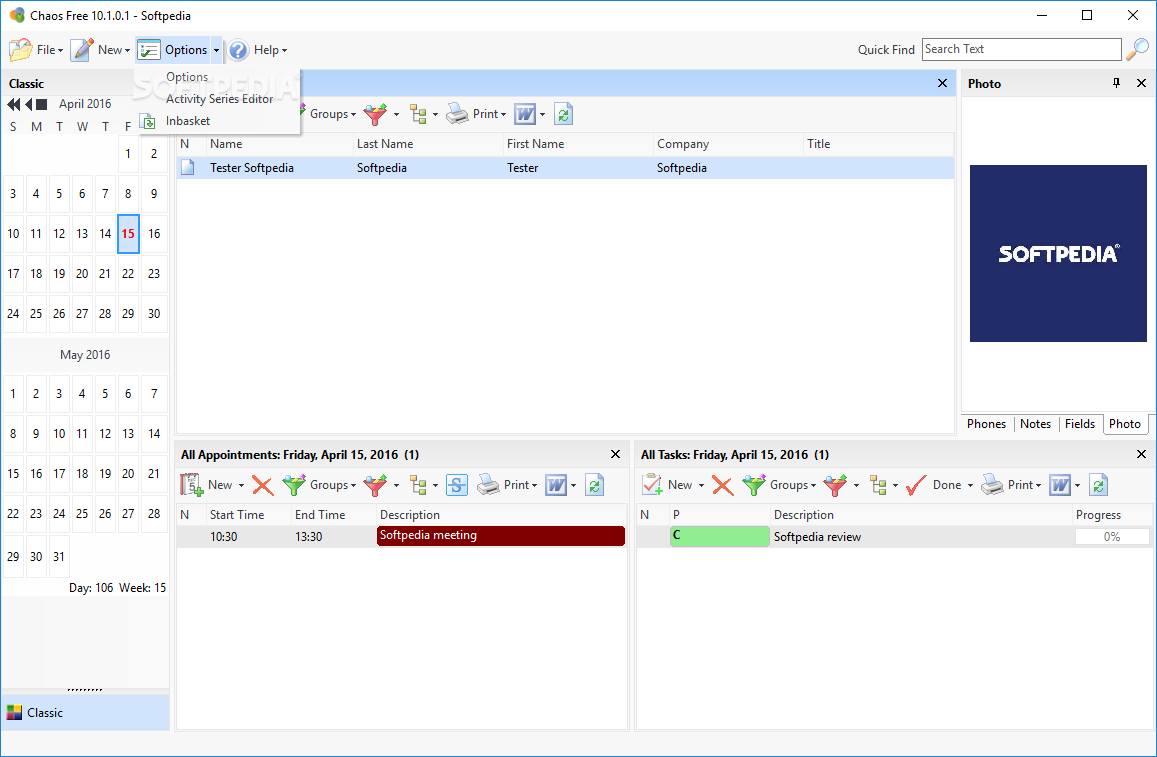Click the 0% progress cell
The height and width of the screenshot is (757, 1157).
click(1112, 537)
